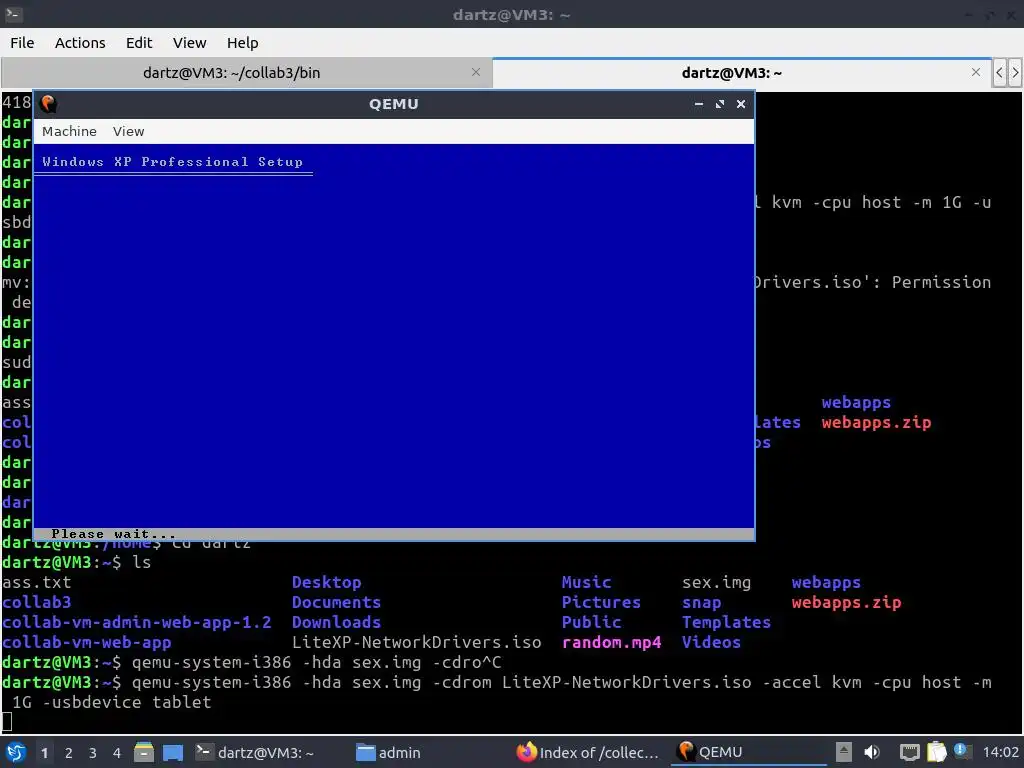Switch to workspace 1

point(44,753)
